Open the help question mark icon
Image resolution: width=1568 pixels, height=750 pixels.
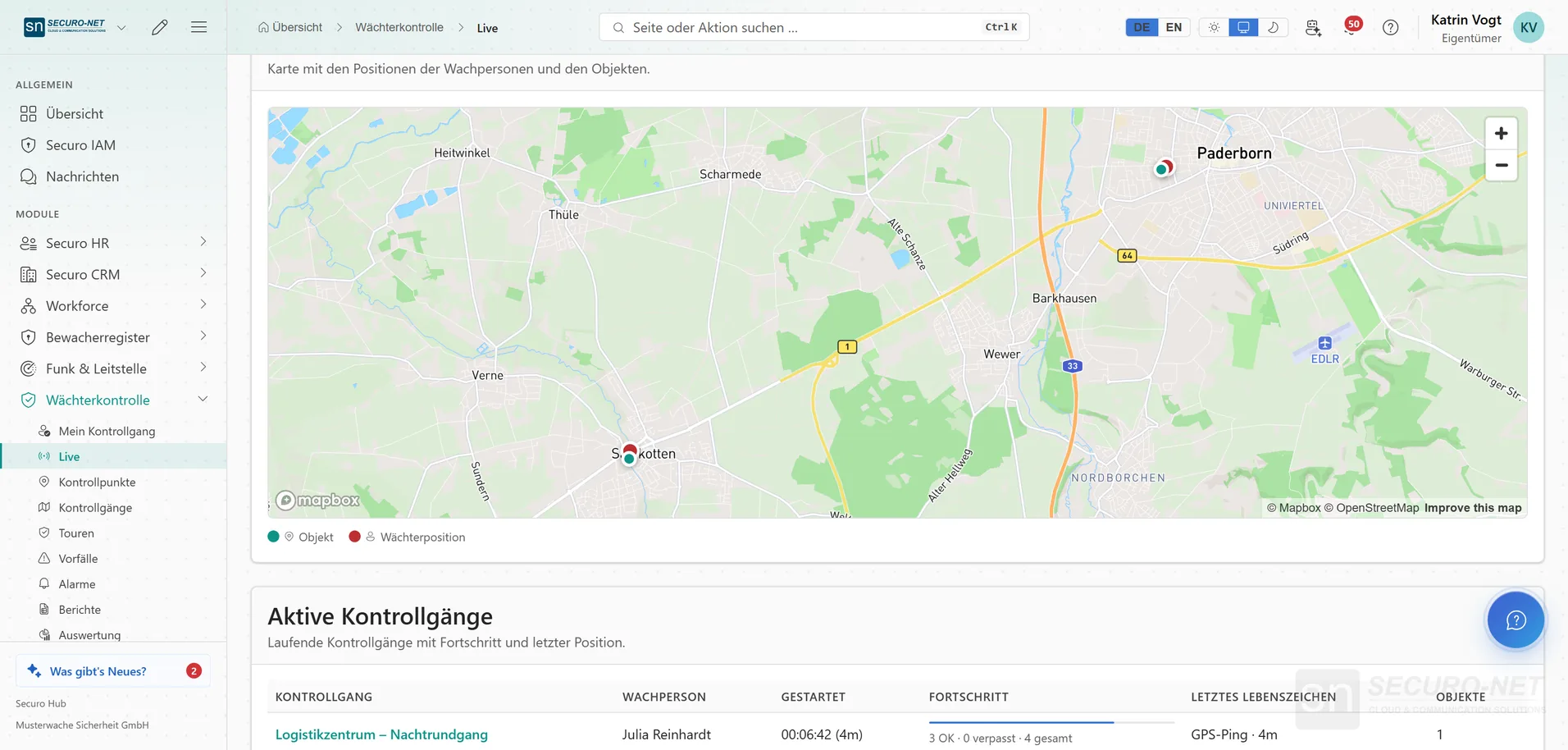[1390, 27]
